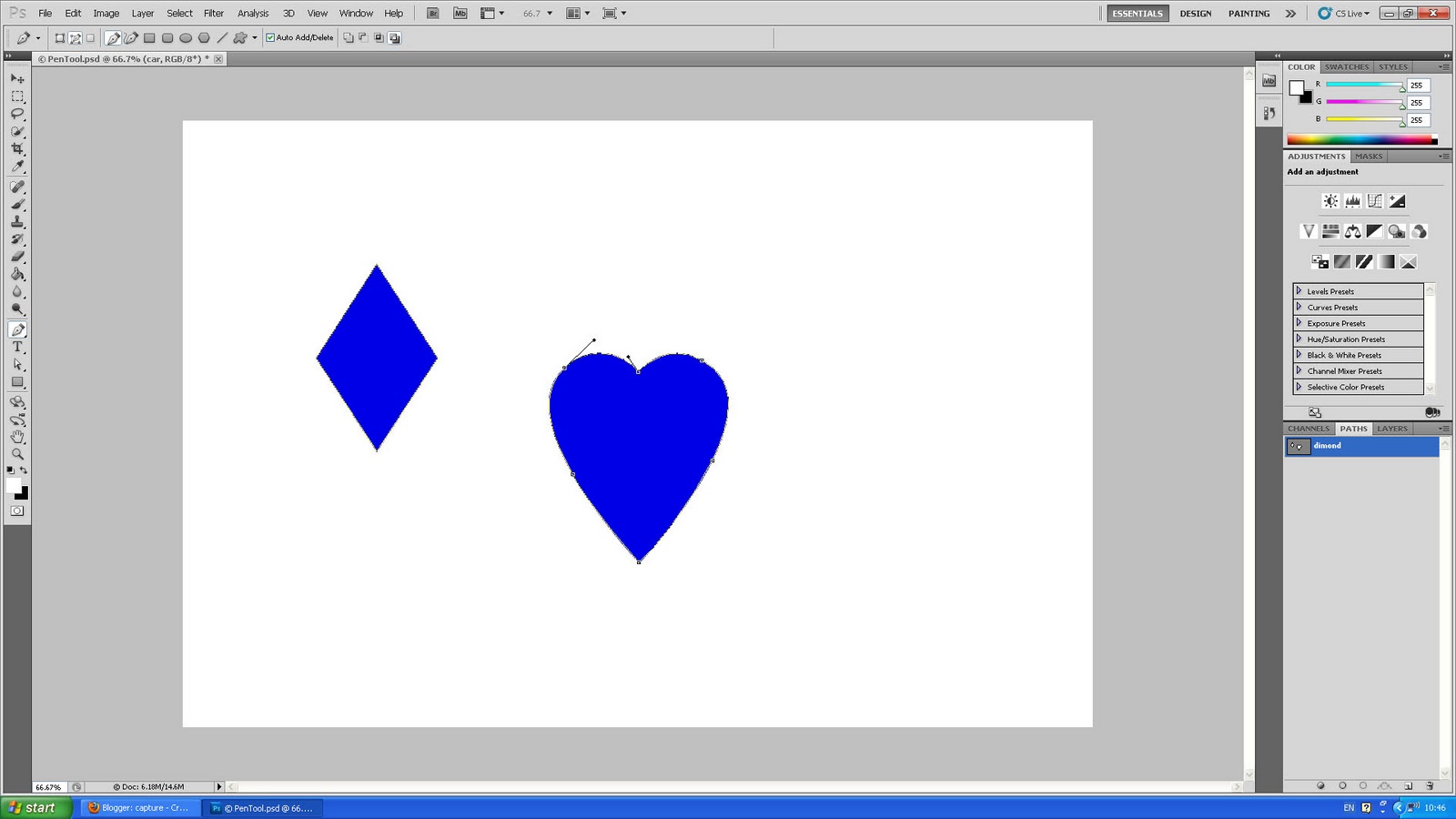Enable Paths mode in the options bar
Screen dimensions: 1456x819
point(74,37)
